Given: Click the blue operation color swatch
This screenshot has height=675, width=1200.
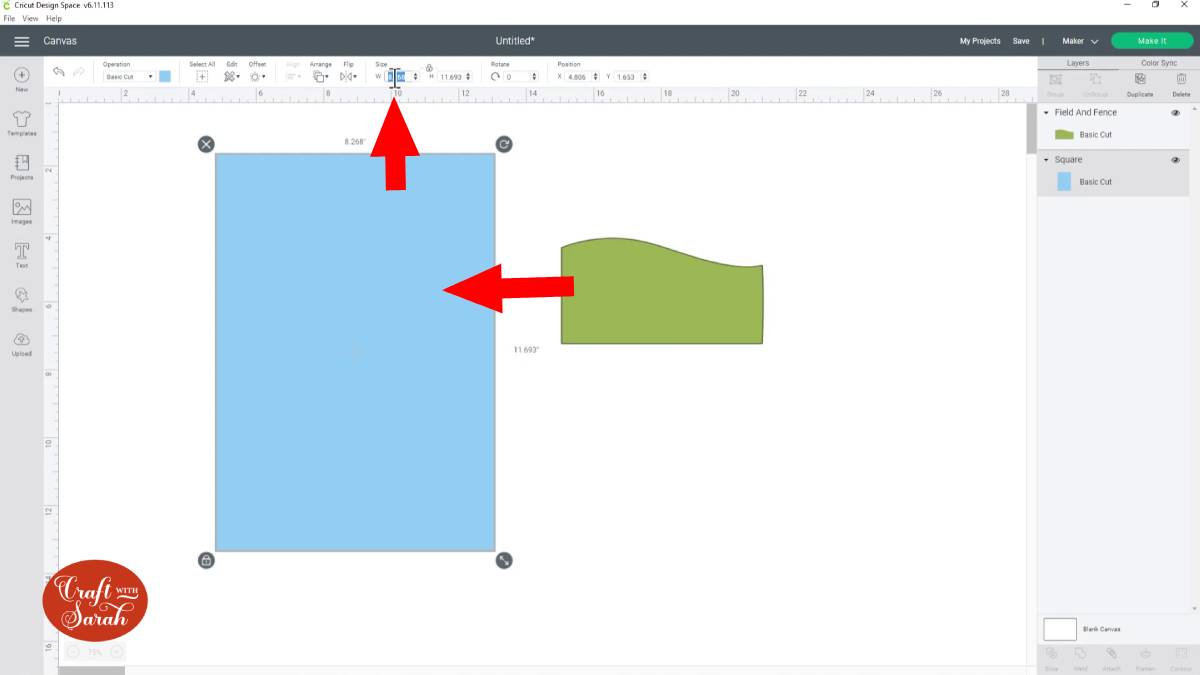Looking at the screenshot, I should pyautogui.click(x=165, y=76).
